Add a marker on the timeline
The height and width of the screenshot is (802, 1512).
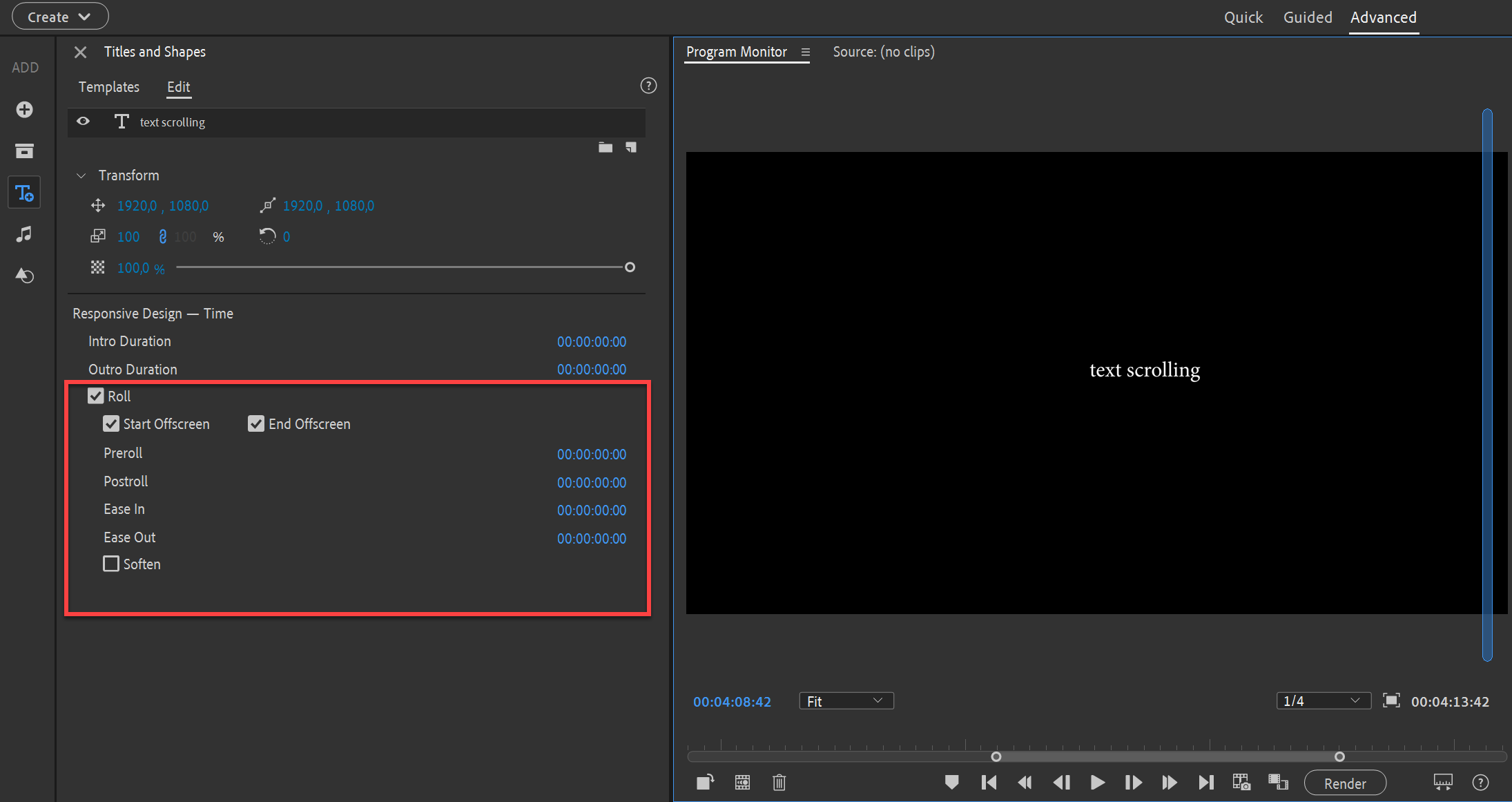coord(951,782)
